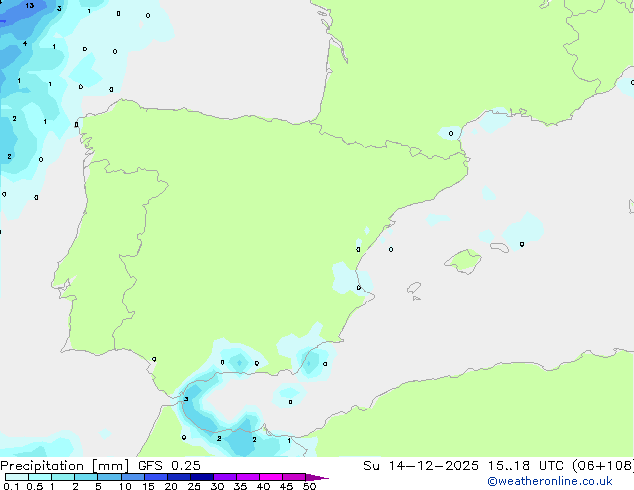Screen dimensions: 634x490
Task: Click the 0.1–0.5 mm legend color swatch
Action: [17, 477]
